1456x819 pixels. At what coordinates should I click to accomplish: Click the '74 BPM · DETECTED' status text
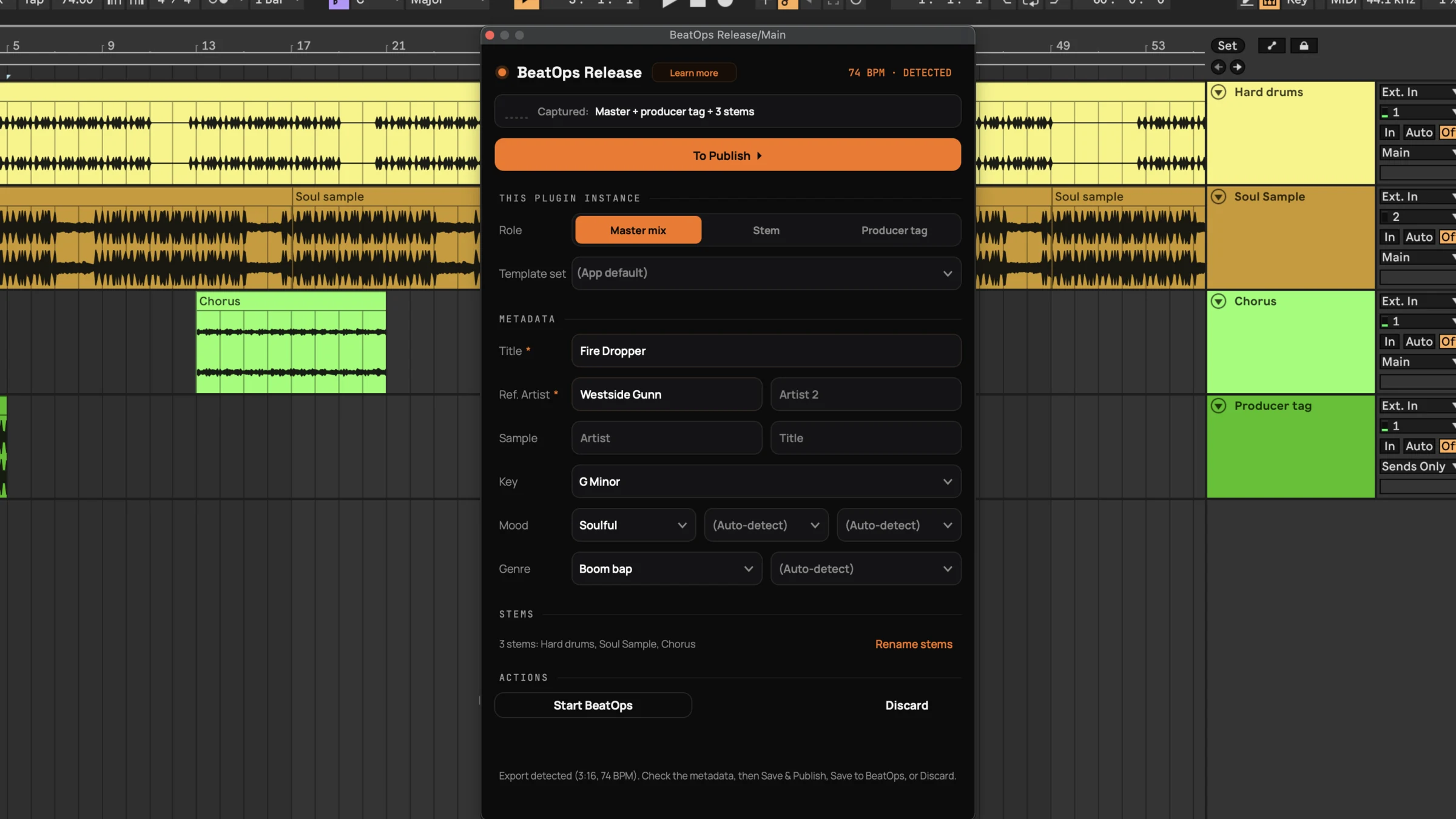[900, 73]
